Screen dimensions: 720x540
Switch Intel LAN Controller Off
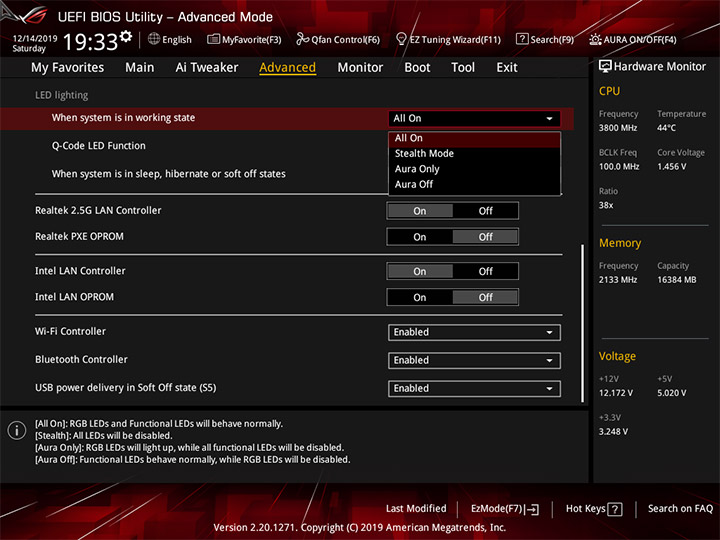485,271
